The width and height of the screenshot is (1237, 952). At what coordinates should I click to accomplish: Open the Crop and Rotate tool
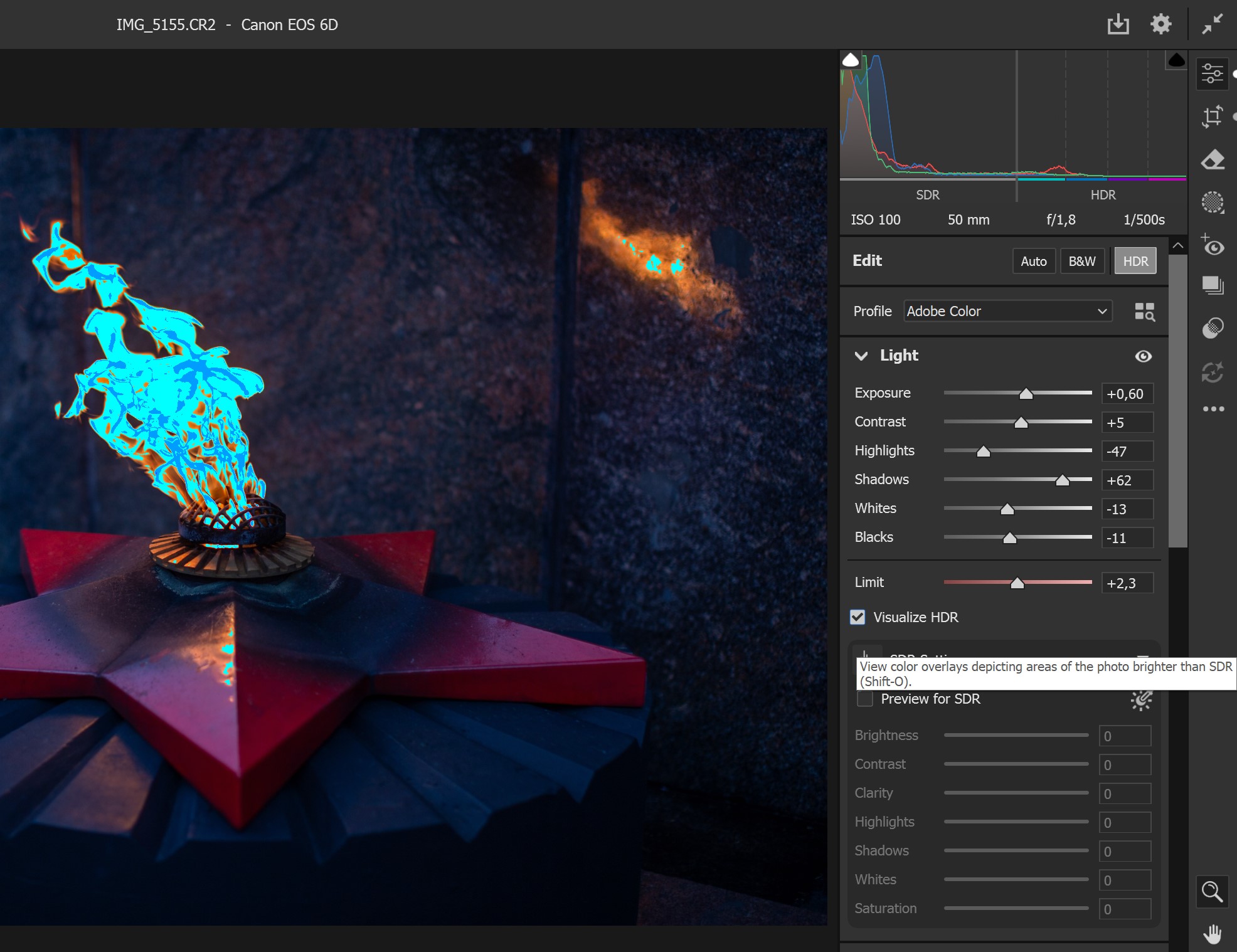pyautogui.click(x=1212, y=117)
